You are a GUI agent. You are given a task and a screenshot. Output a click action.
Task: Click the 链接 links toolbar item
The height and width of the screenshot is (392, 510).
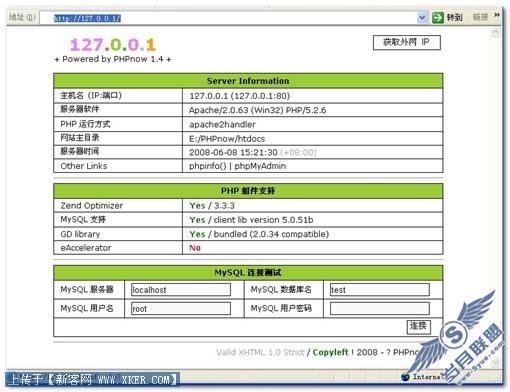pyautogui.click(x=480, y=17)
